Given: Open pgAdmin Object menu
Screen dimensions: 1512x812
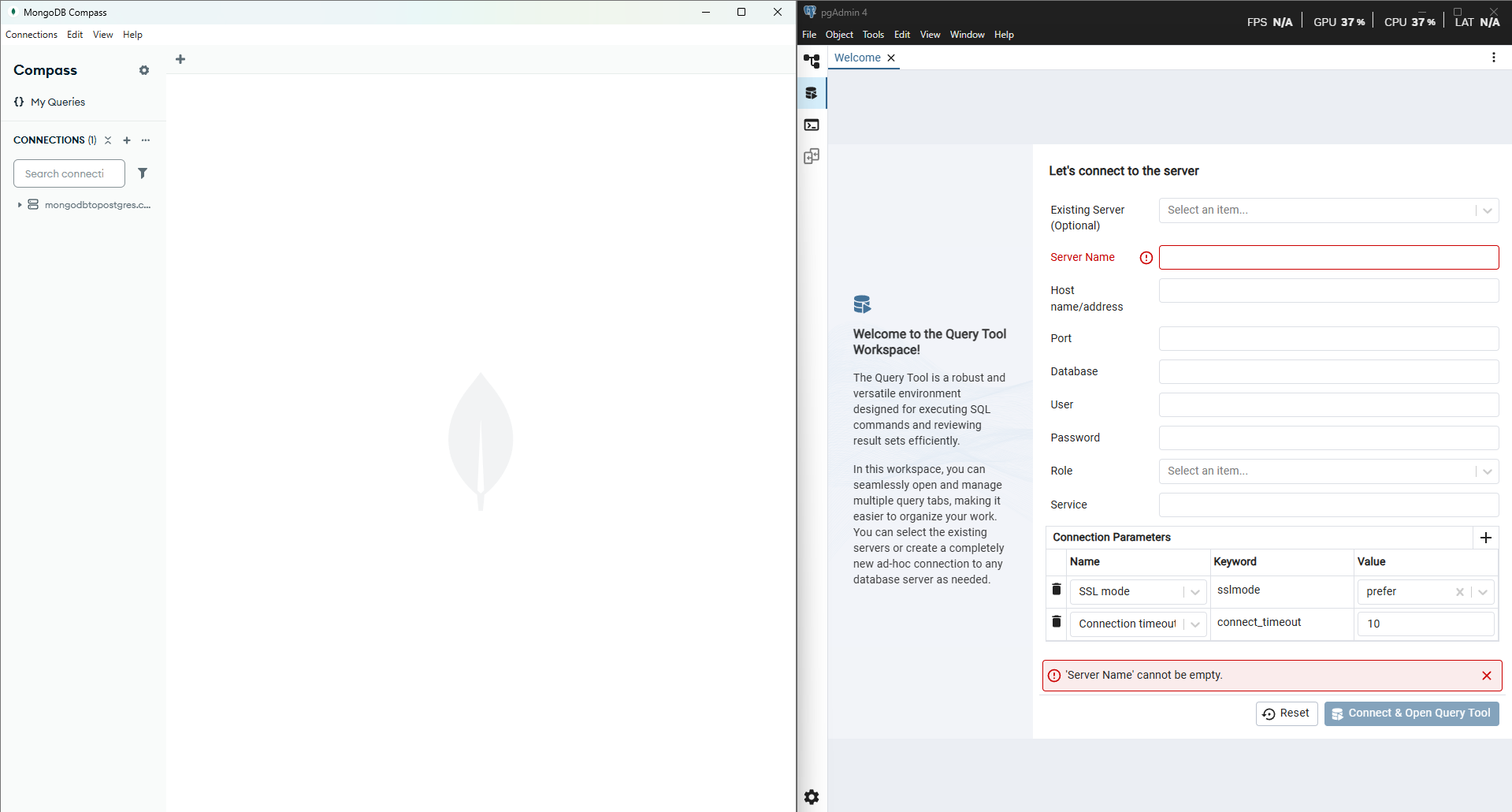Looking at the screenshot, I should pos(839,35).
